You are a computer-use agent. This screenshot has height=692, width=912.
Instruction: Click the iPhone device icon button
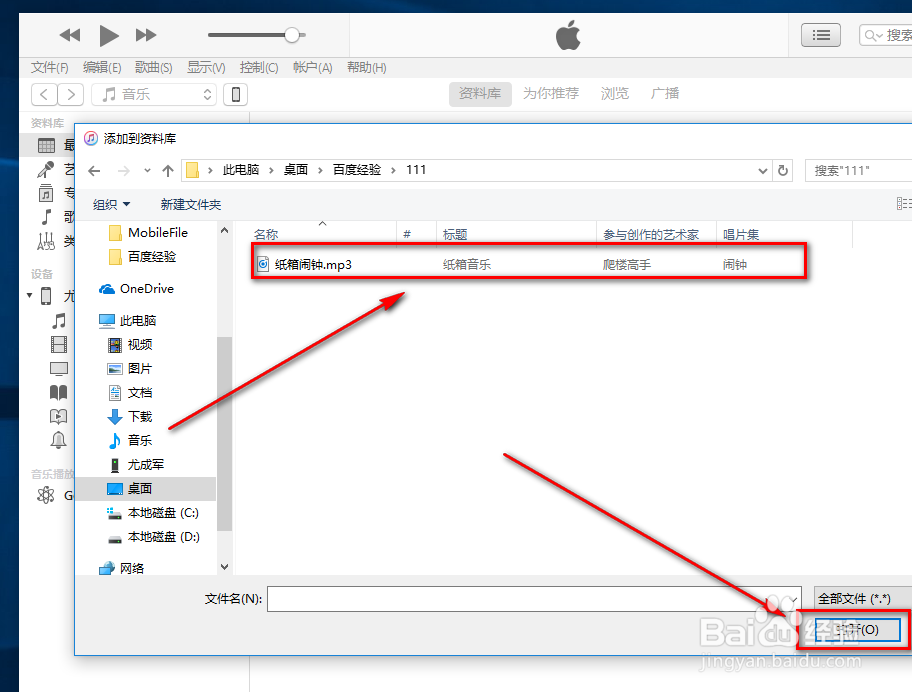coord(236,94)
